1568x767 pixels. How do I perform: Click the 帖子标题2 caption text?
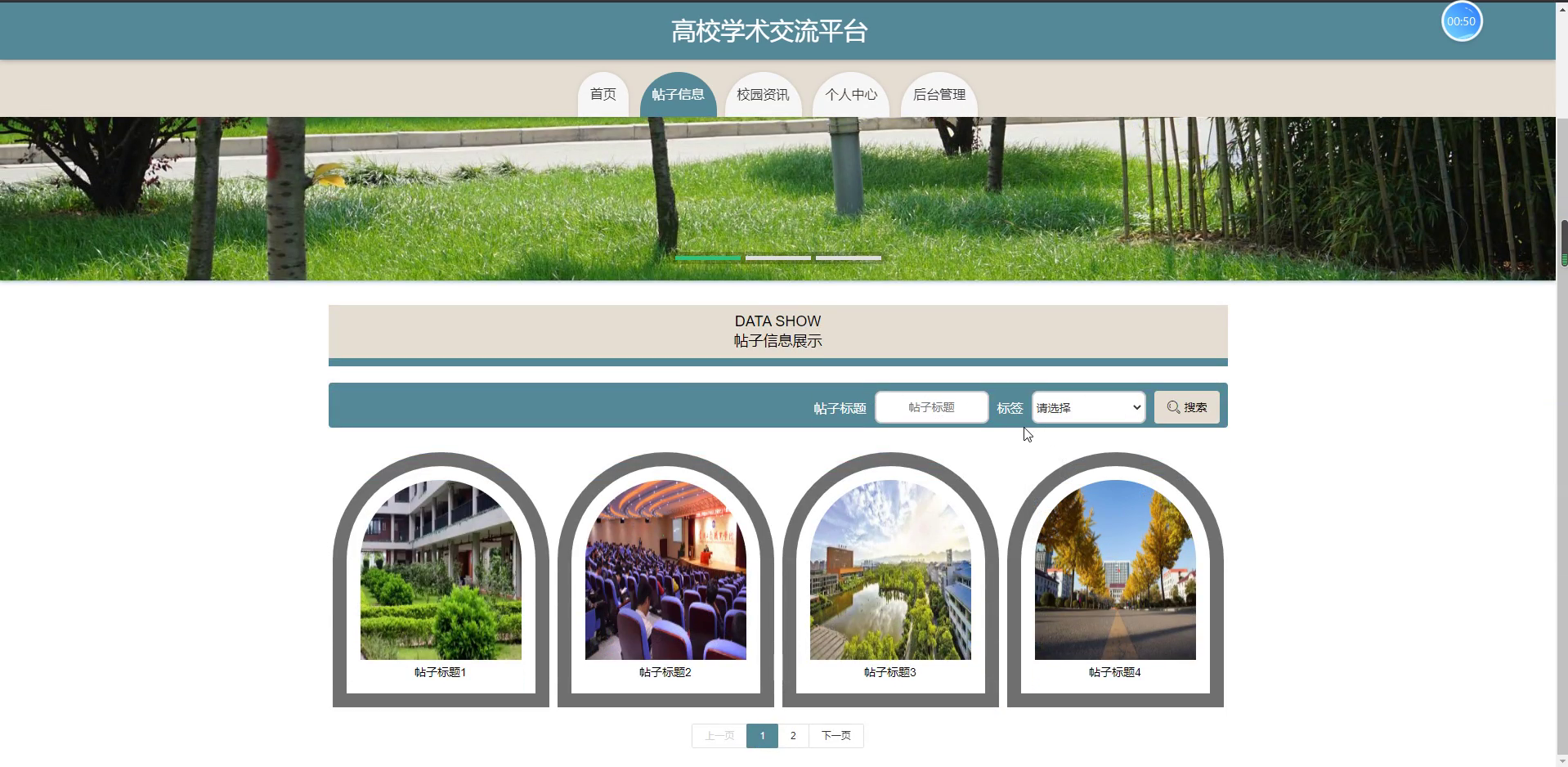[x=665, y=672]
